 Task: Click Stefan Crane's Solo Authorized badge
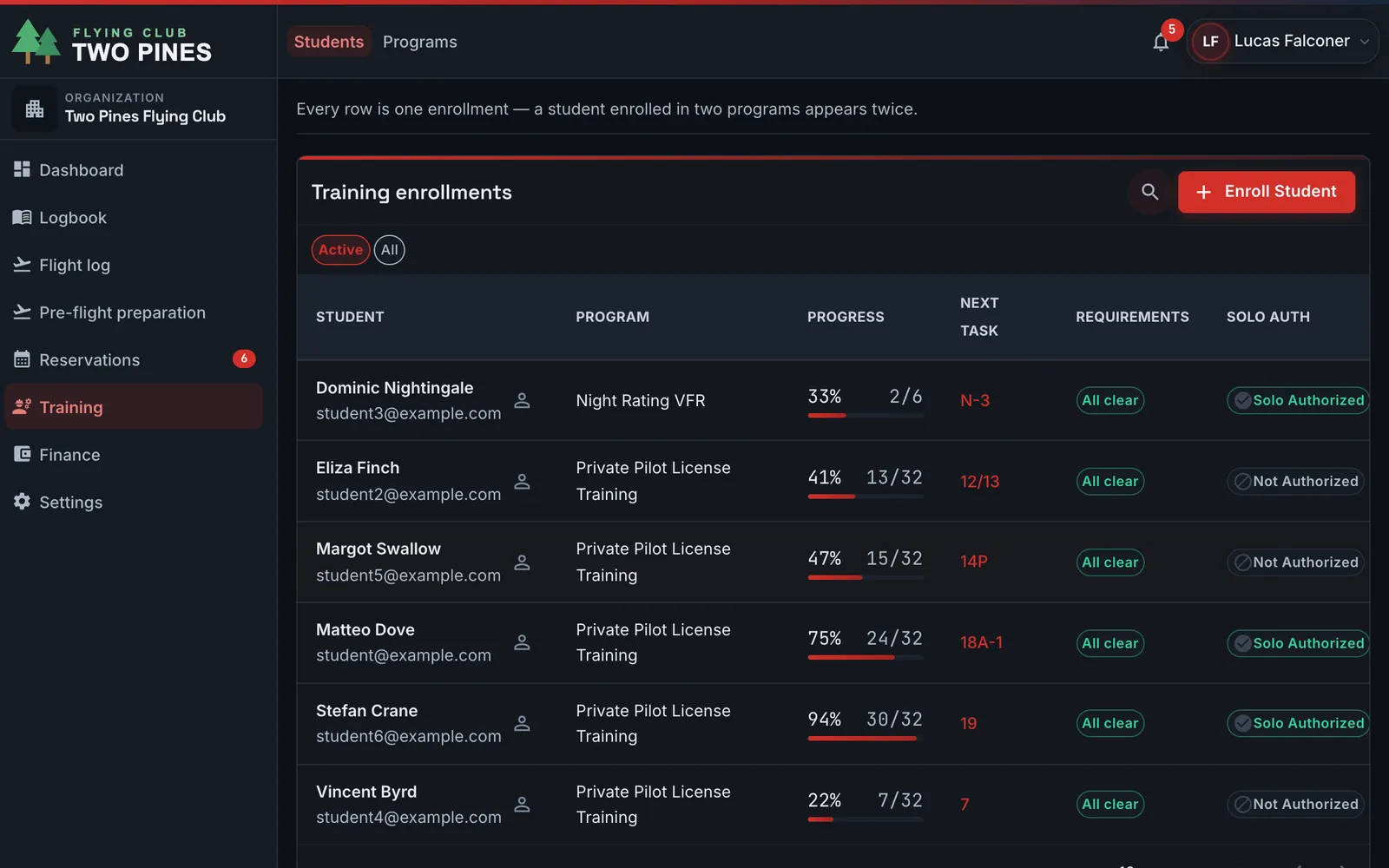[x=1298, y=723]
